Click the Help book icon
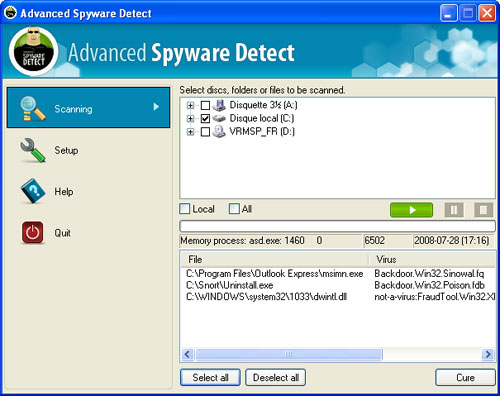Image resolution: width=500 pixels, height=396 pixels. click(x=33, y=191)
